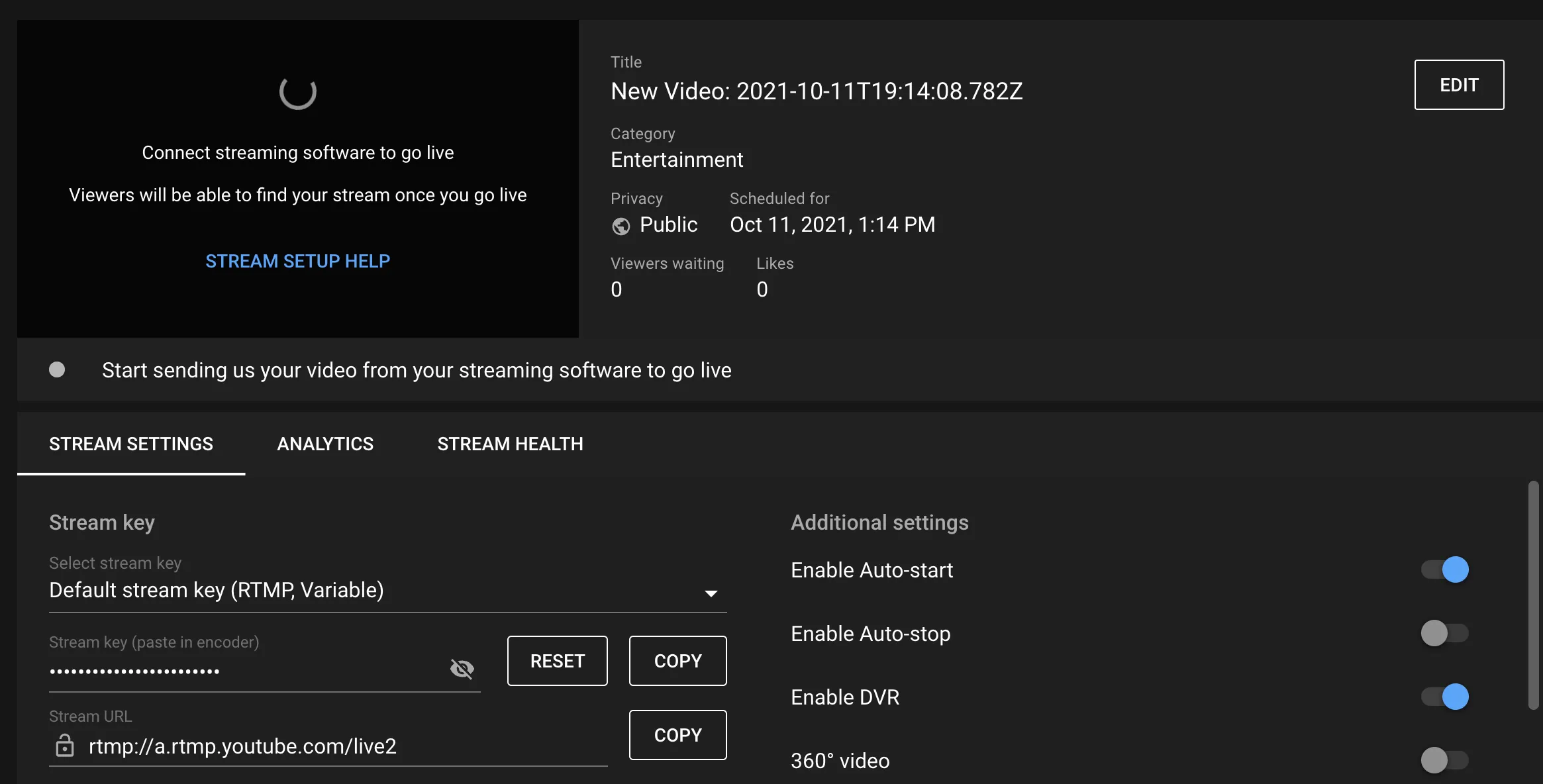The image size is (1543, 784).
Task: Switch to the Analytics tab
Action: 325,444
